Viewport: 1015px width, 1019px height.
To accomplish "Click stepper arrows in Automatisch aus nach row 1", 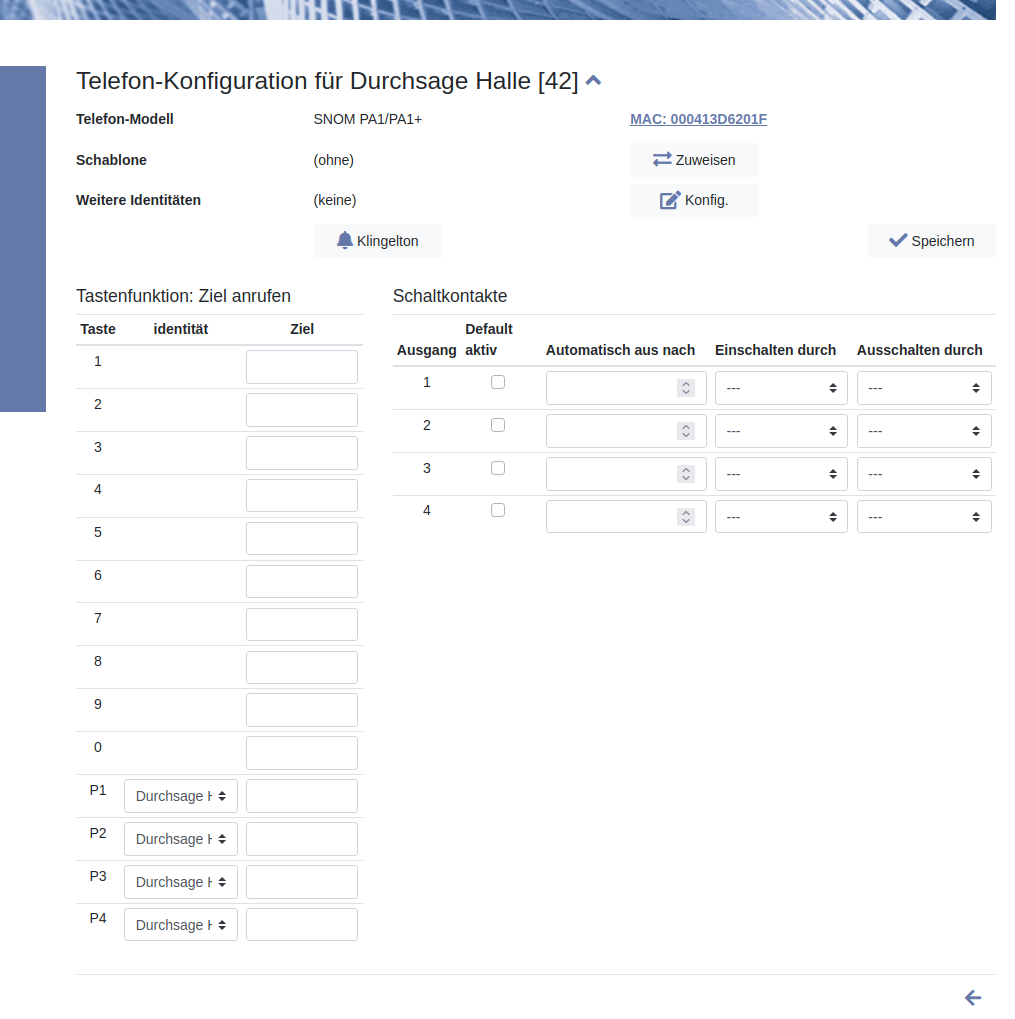I will click(x=686, y=388).
